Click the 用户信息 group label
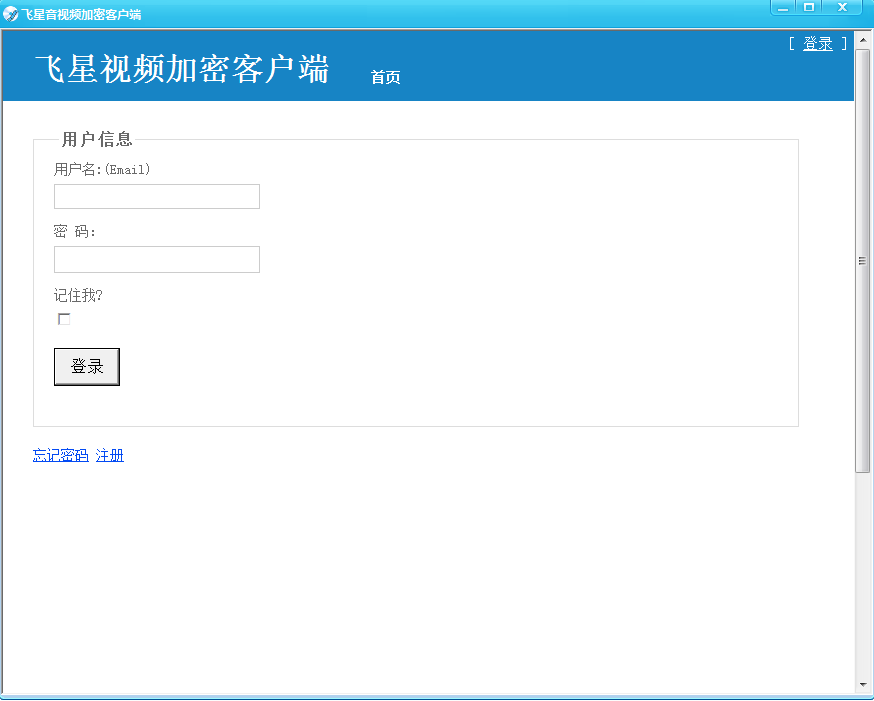Screen dimensions: 874x701 coord(97,139)
